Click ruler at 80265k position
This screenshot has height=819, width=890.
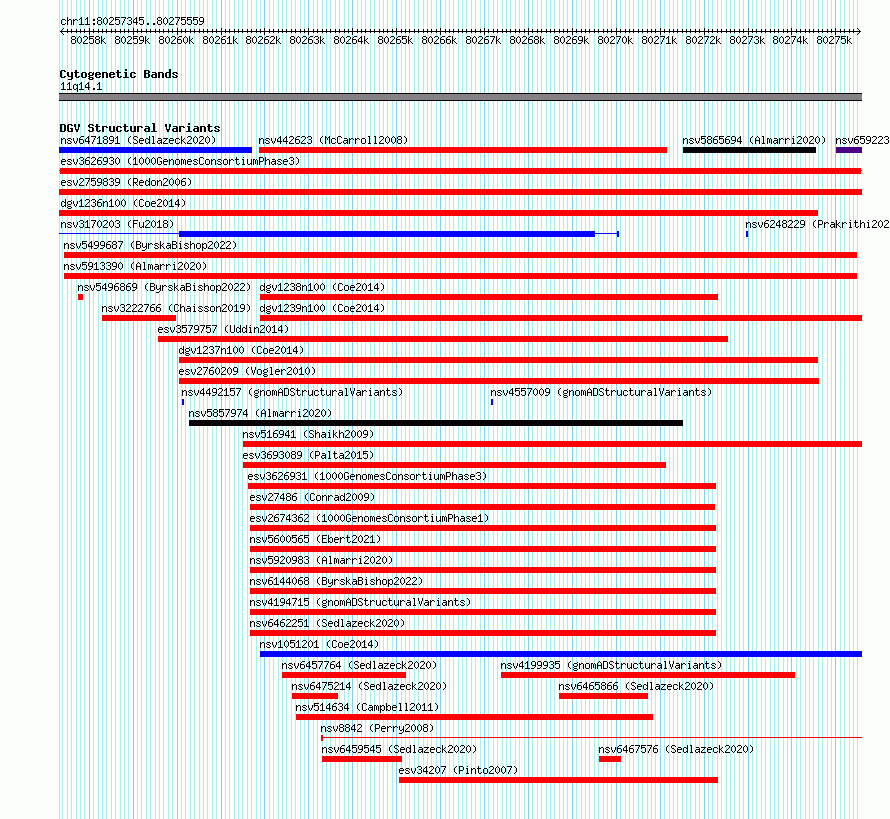pyautogui.click(x=395, y=40)
